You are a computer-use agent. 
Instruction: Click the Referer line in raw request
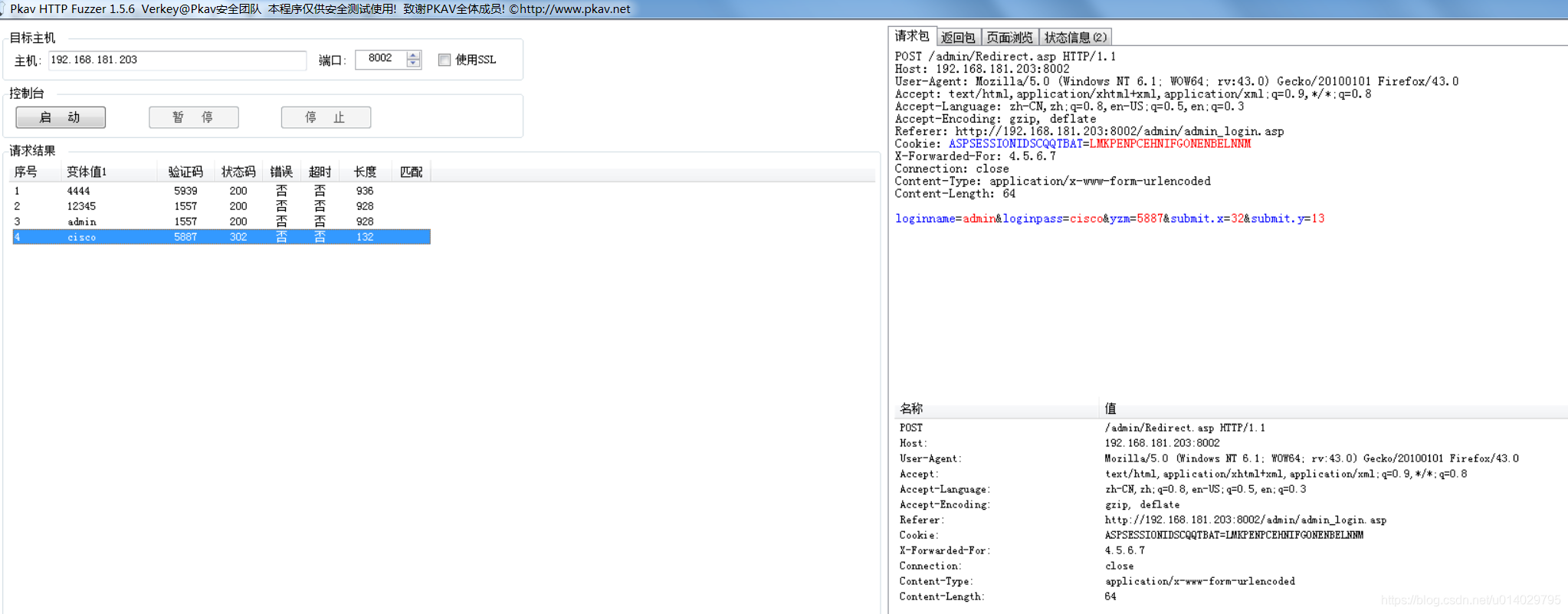point(1090,132)
